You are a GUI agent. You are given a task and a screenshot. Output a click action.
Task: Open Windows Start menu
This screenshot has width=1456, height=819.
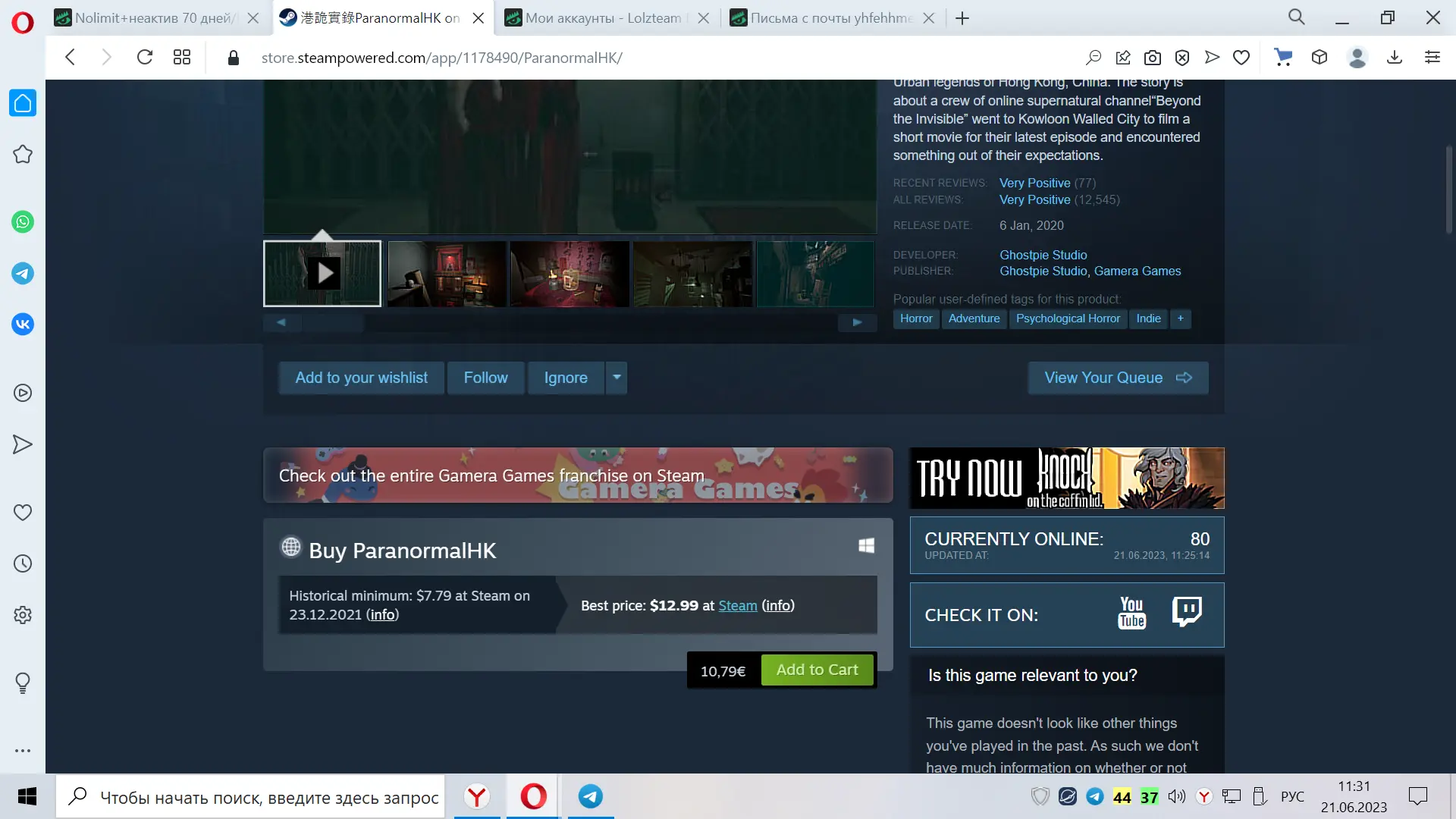click(x=27, y=796)
